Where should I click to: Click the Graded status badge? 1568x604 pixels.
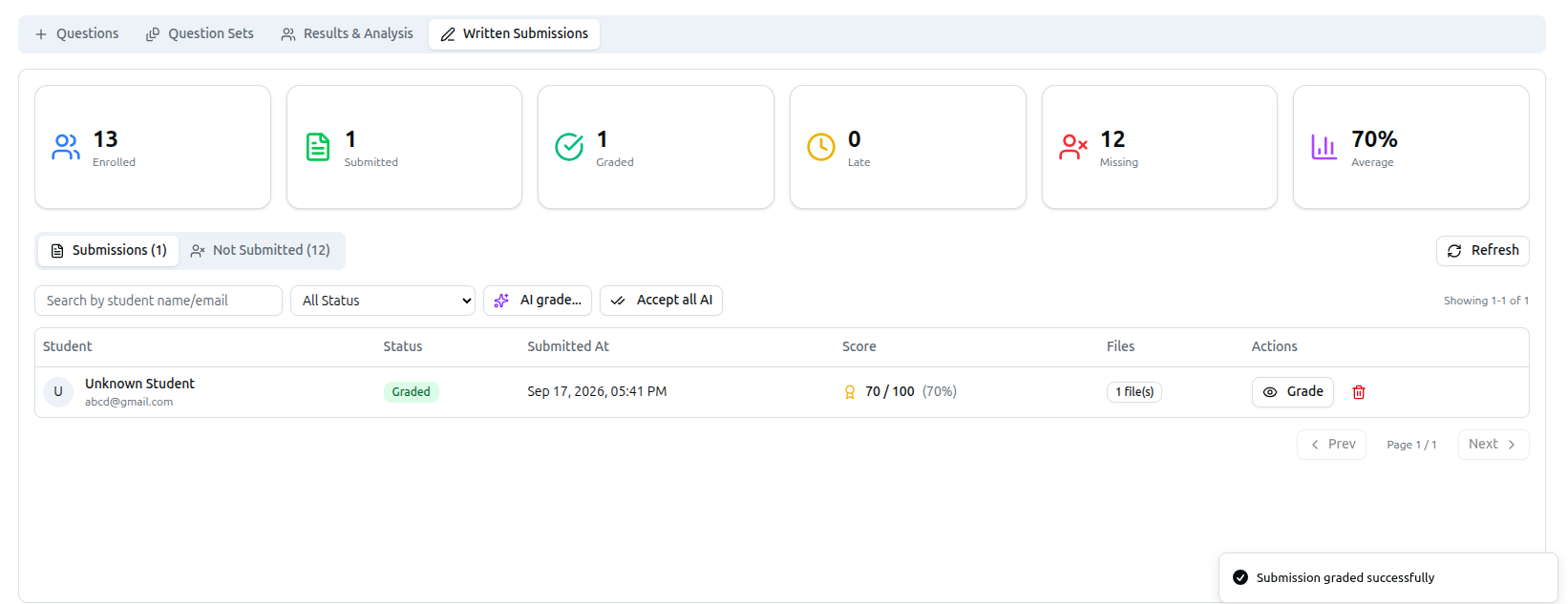(411, 391)
